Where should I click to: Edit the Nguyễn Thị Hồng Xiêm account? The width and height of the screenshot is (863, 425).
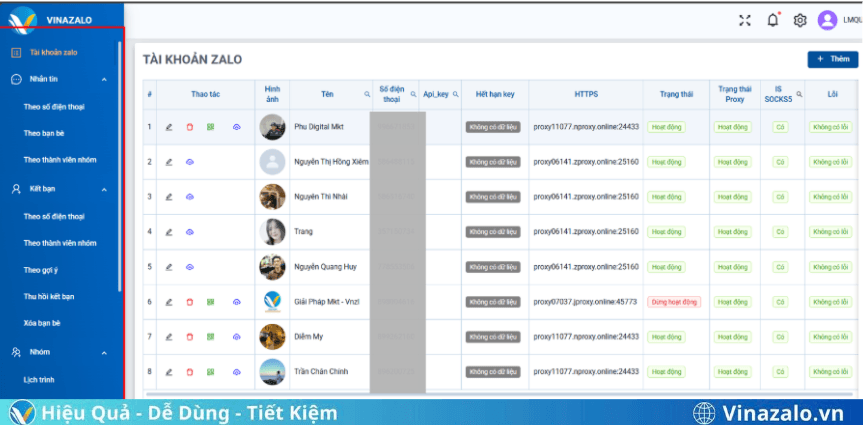[169, 162]
